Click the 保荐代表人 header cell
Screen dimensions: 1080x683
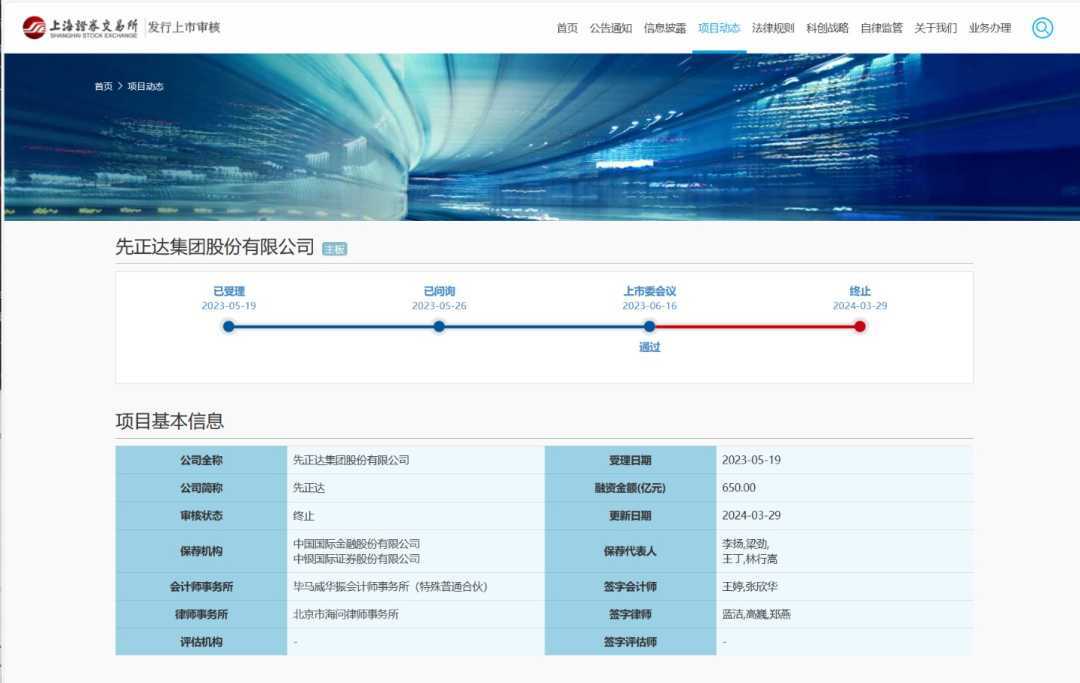click(630, 551)
